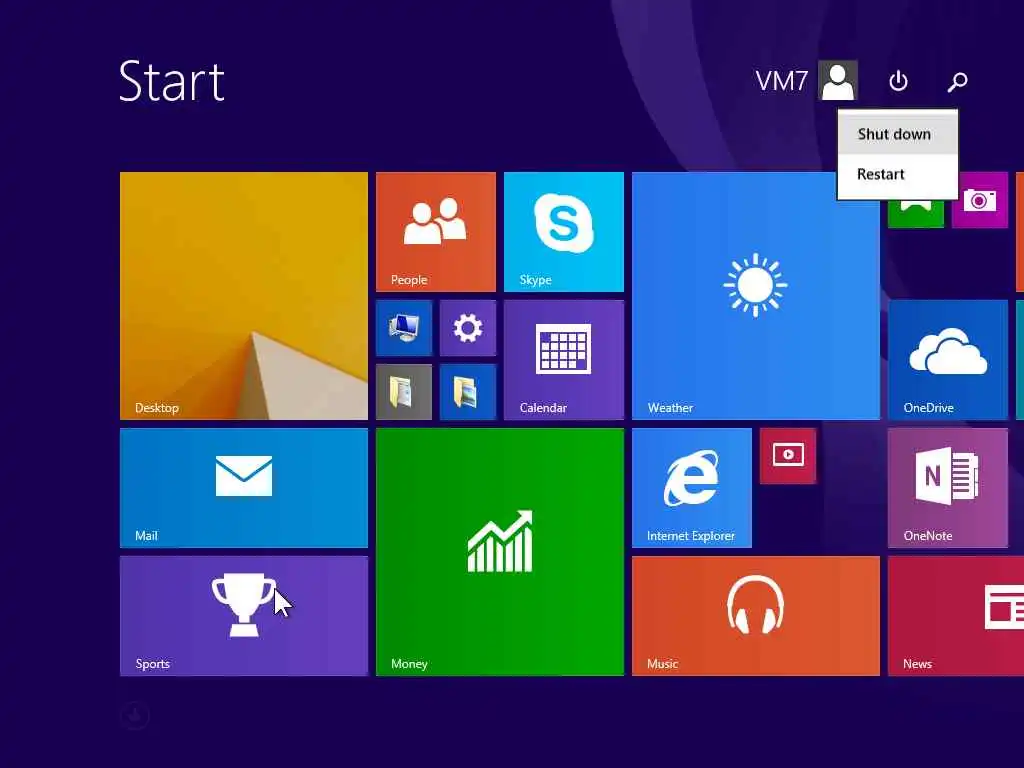Screen dimensions: 1024x768
Task: Launch the OneNote tile
Action: point(948,488)
